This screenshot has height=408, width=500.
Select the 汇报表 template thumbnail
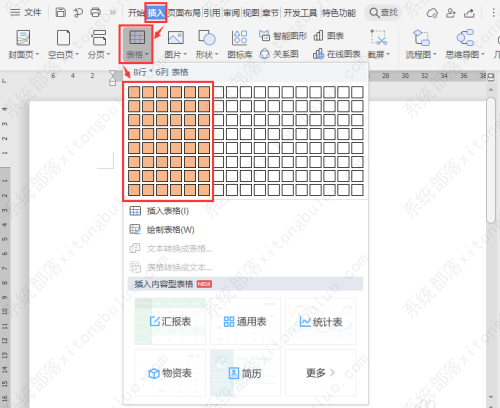tap(170, 321)
